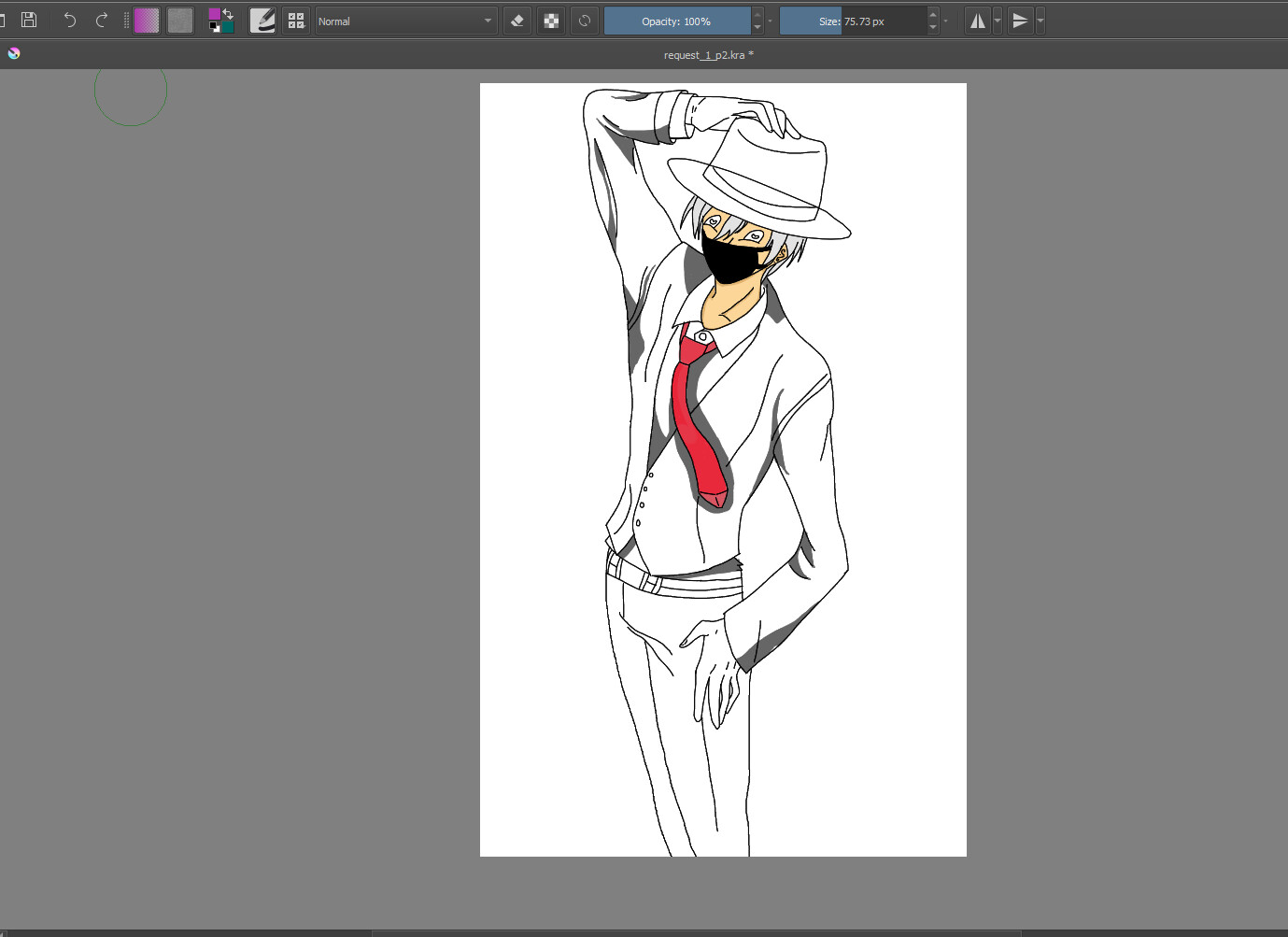
Task: Open the brush preset editor
Action: tap(262, 20)
